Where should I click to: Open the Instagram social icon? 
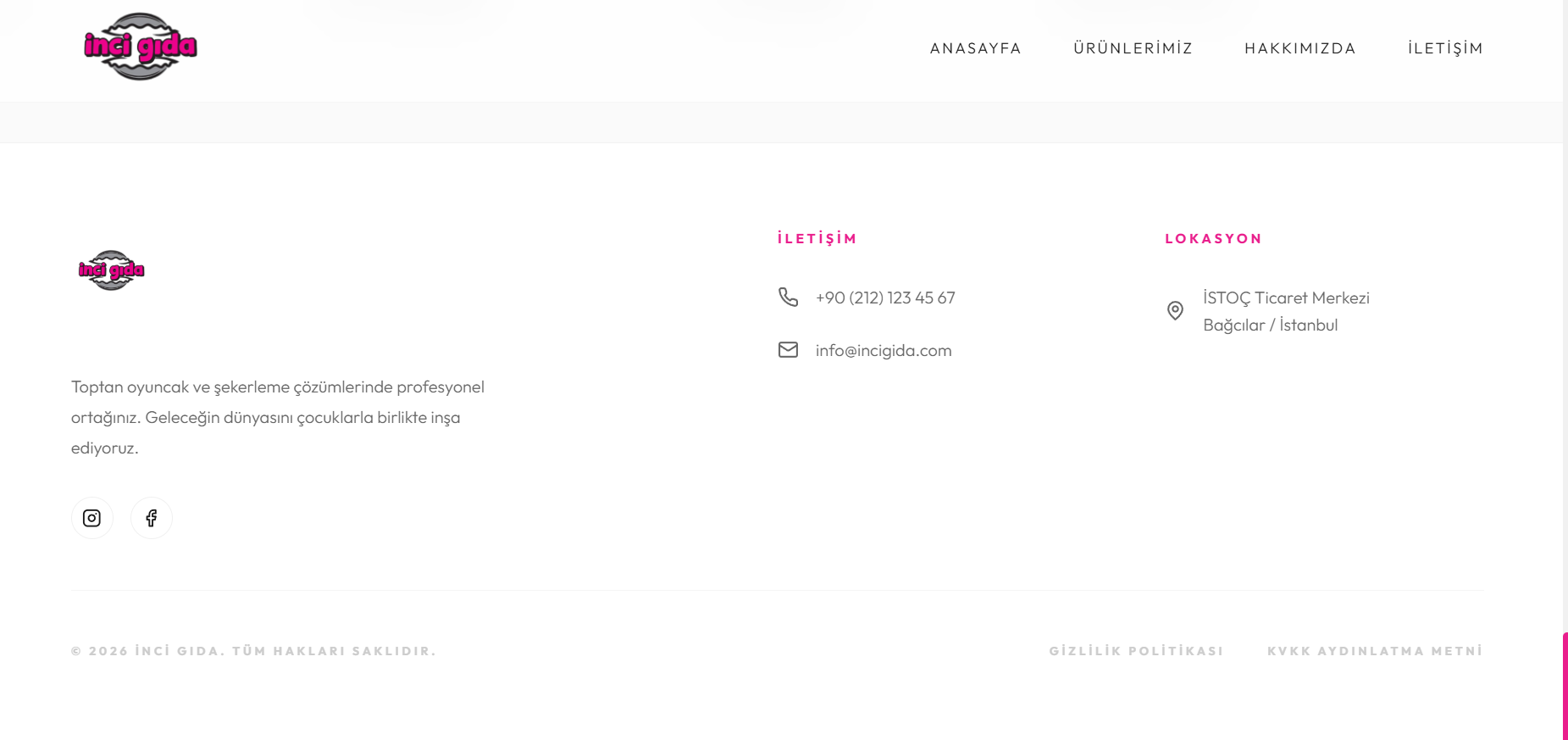(92, 518)
